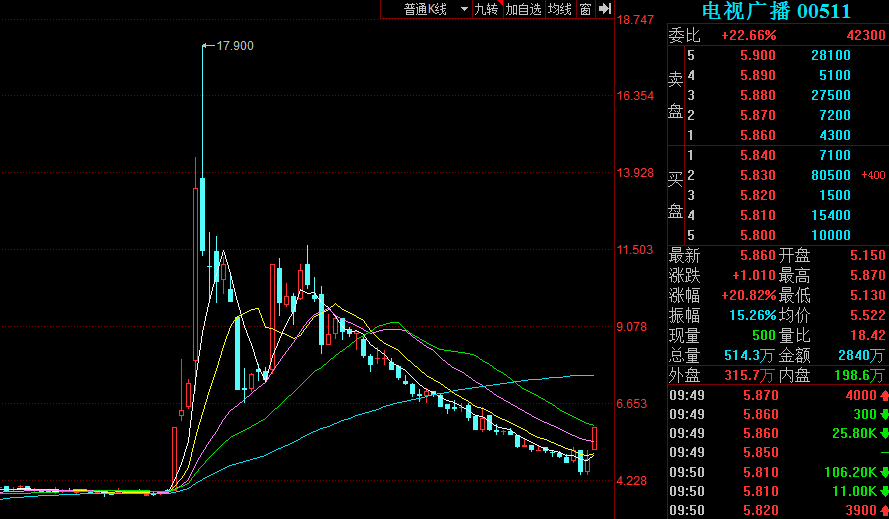Click the 外盘 value 315.7万
This screenshot has width=889, height=519.
(x=749, y=375)
